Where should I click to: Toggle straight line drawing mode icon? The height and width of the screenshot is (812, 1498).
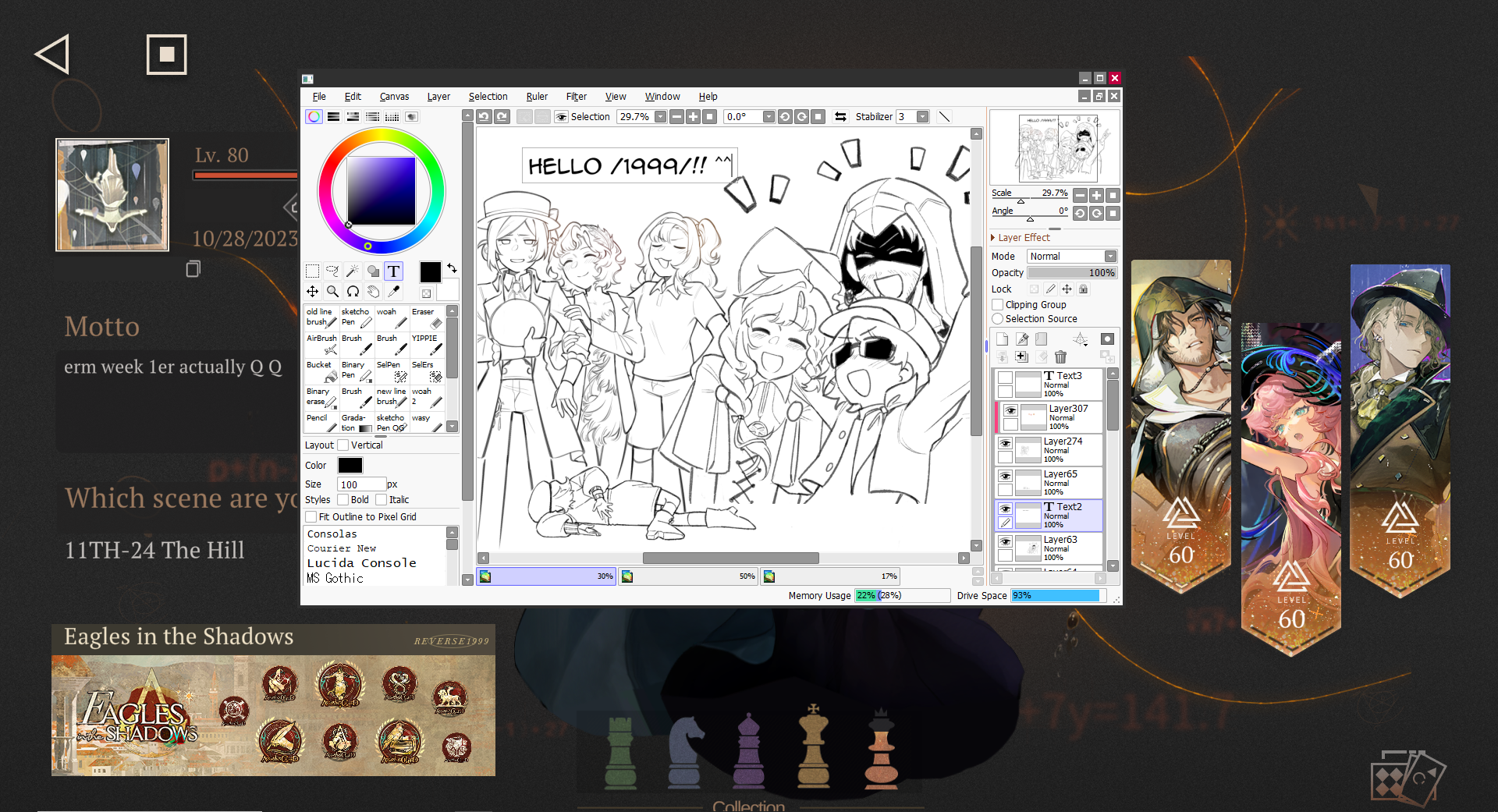[x=944, y=117]
